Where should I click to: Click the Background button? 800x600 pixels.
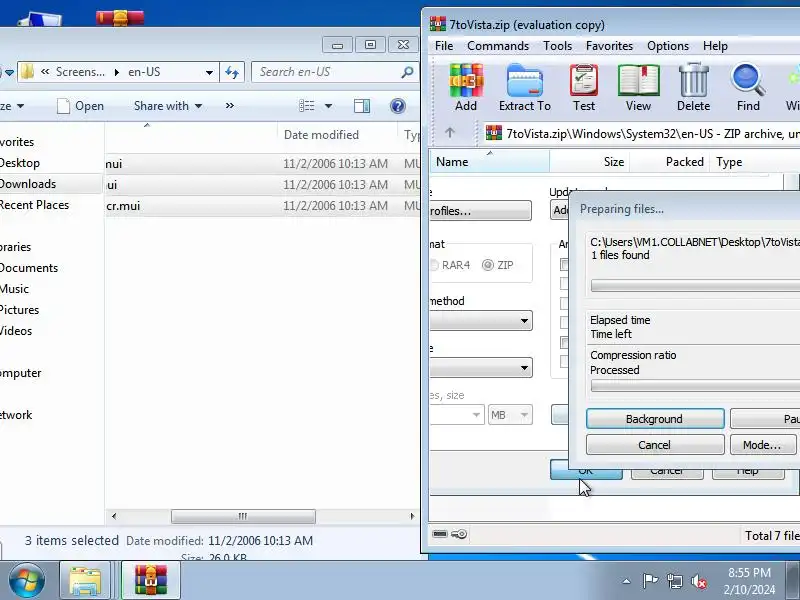click(655, 419)
